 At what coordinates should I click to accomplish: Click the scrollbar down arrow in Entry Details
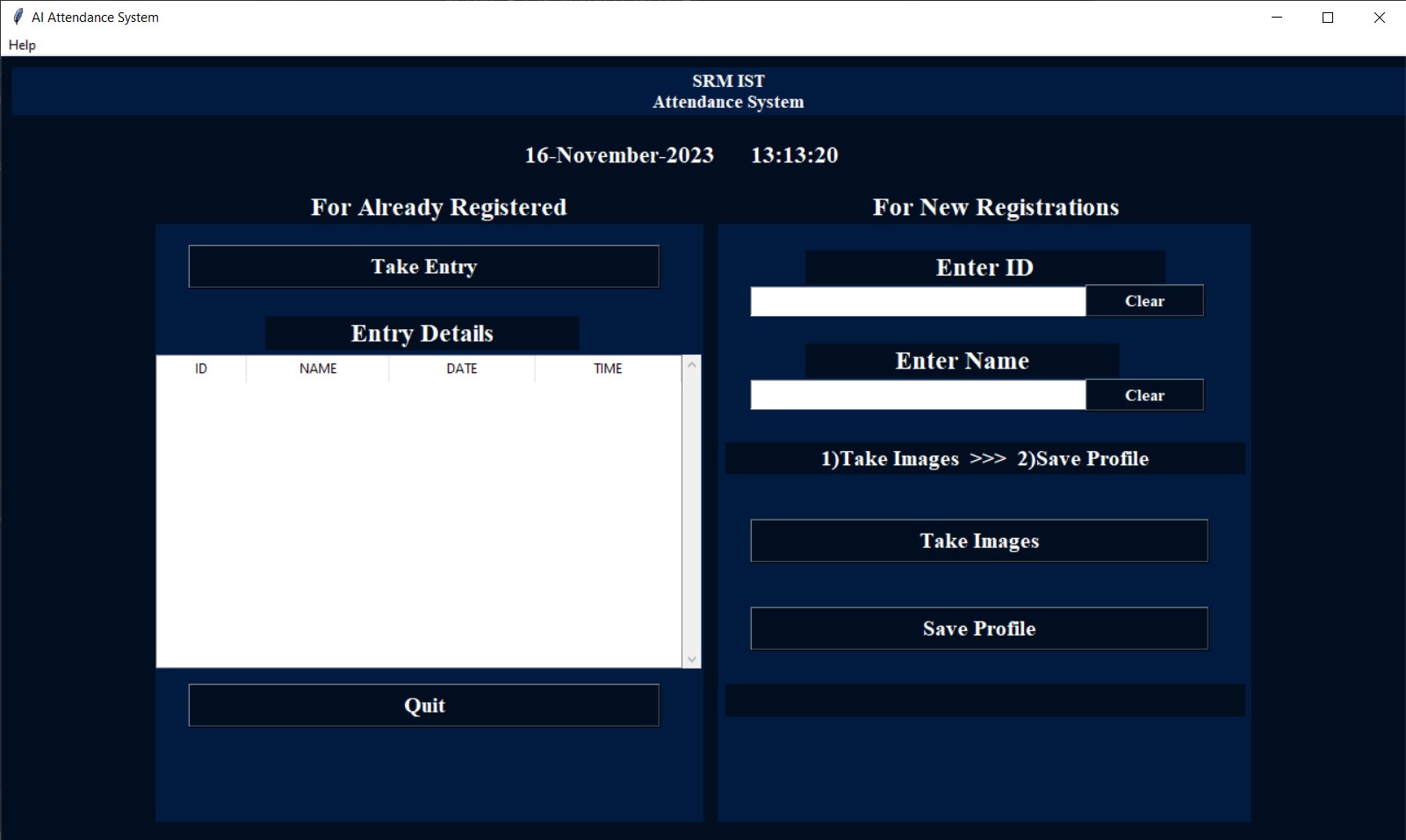point(692,659)
